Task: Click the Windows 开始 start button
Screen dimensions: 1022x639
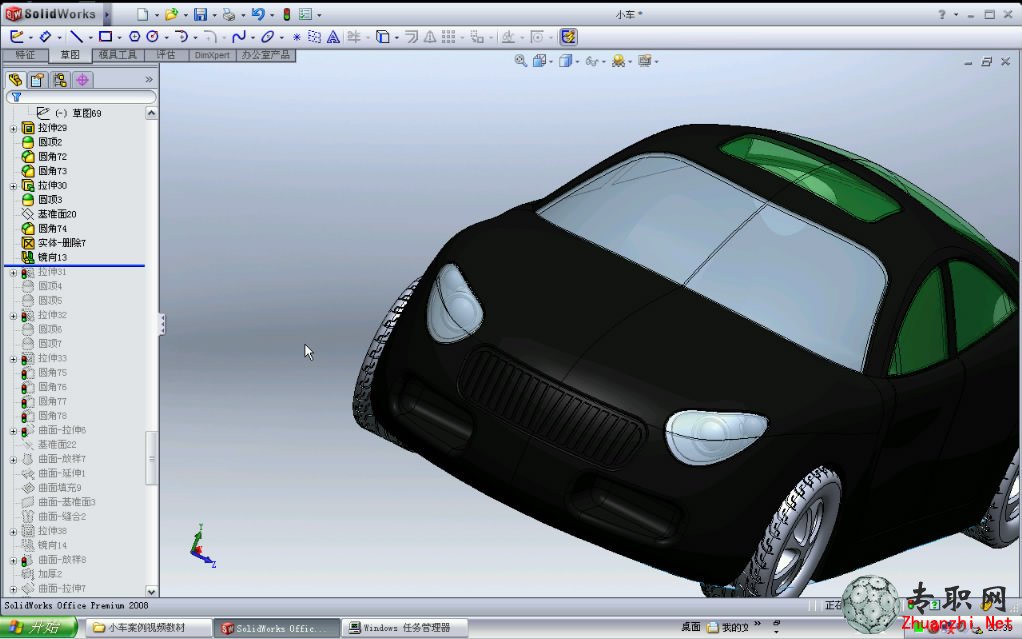Action: coord(38,628)
